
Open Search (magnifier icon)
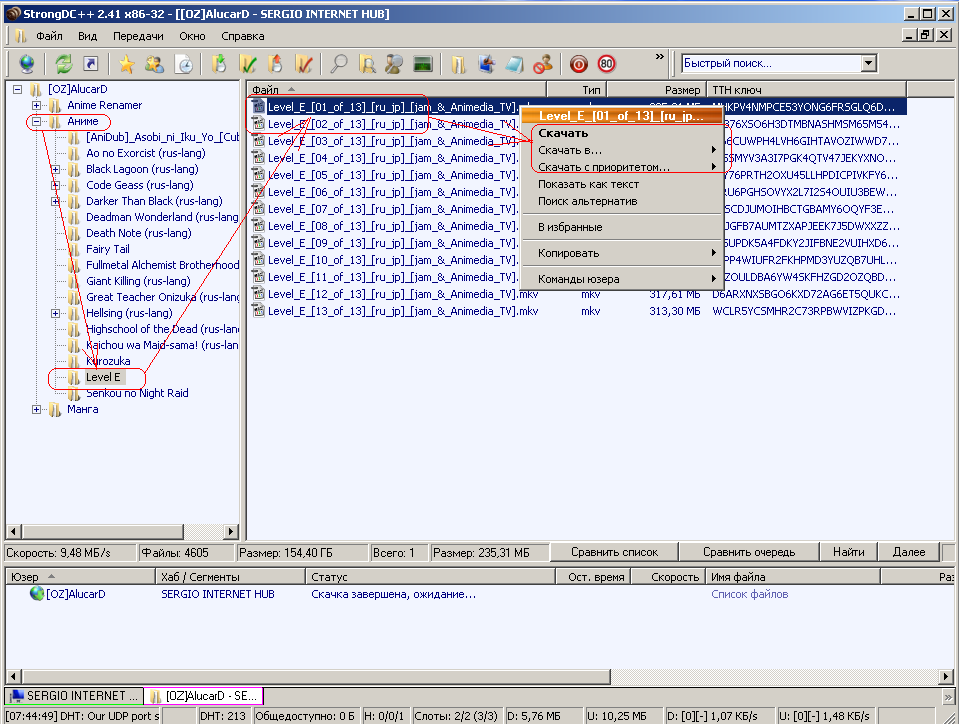tap(339, 63)
